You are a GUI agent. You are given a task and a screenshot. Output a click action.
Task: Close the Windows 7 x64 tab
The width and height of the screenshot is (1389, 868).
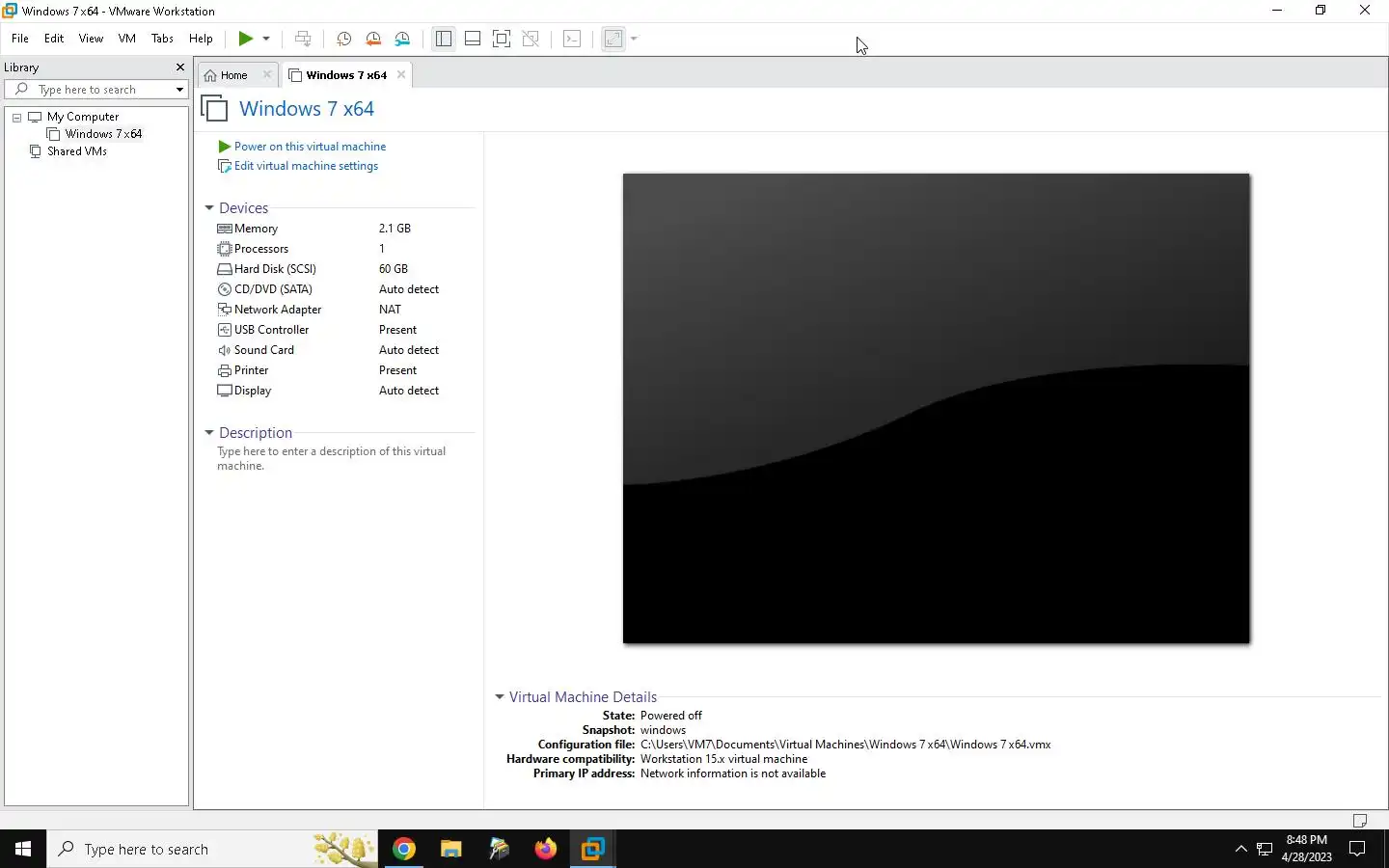[x=401, y=74]
